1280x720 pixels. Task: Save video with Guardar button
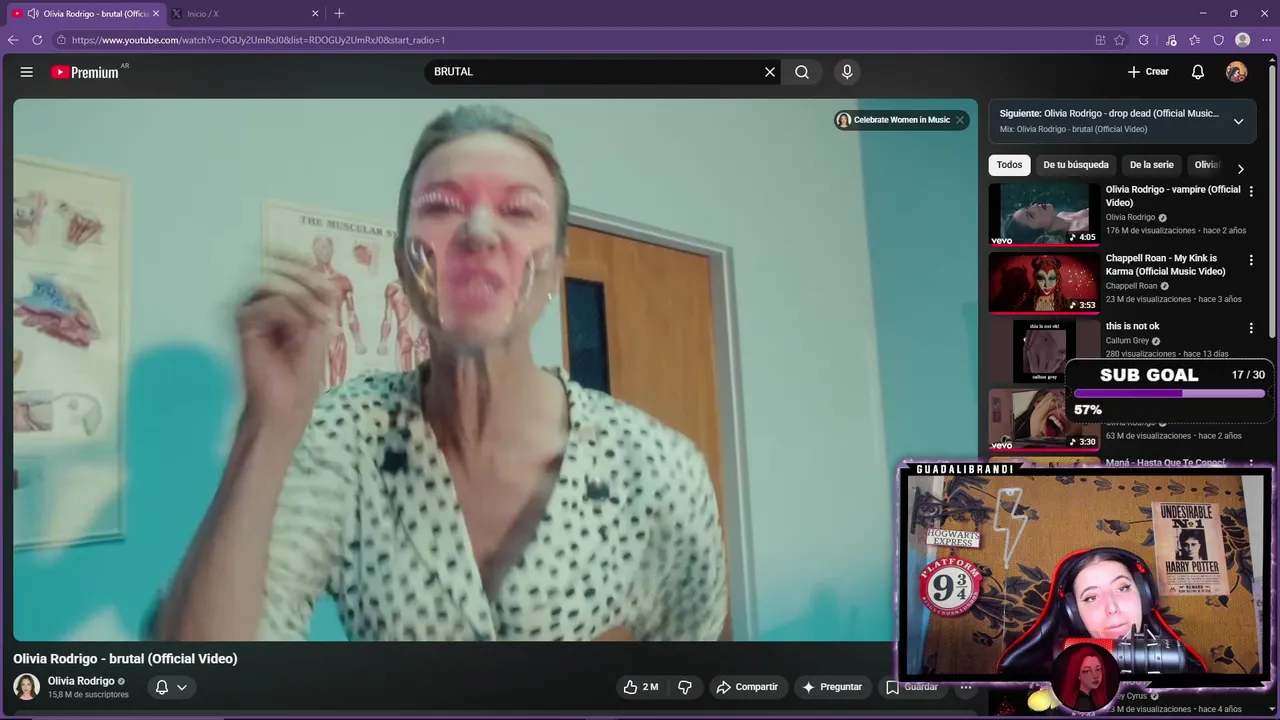click(x=912, y=687)
